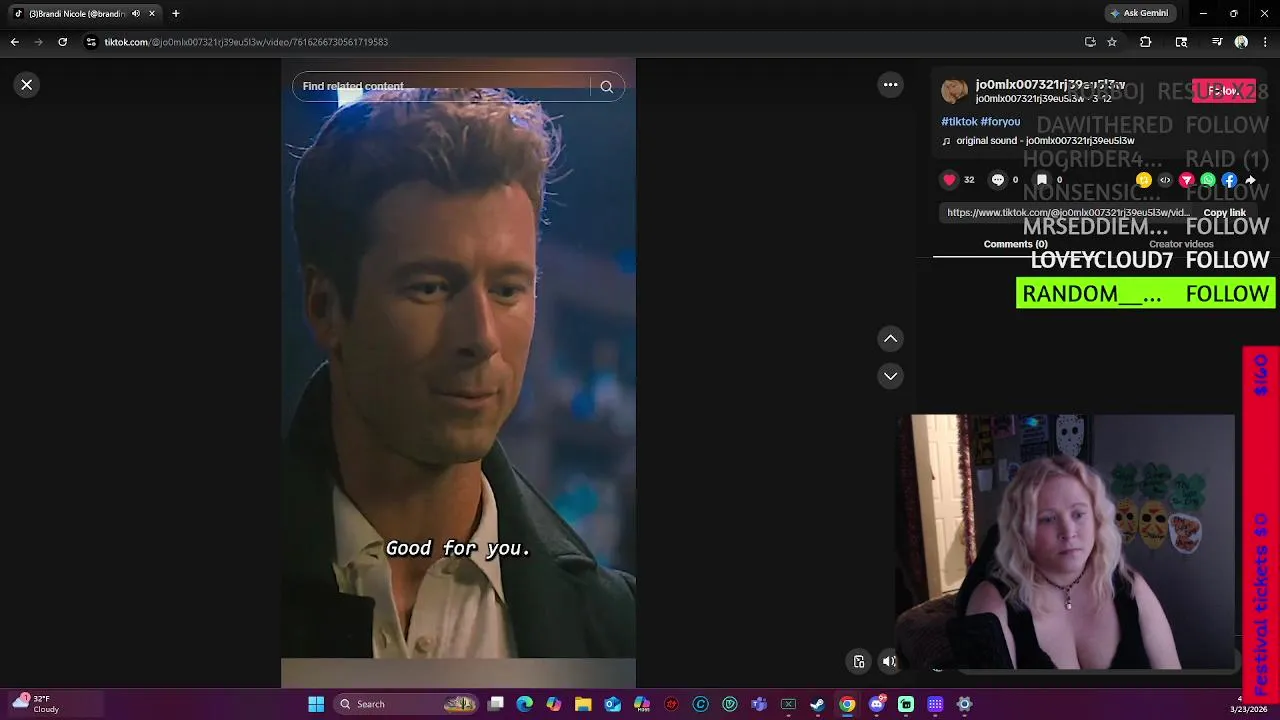This screenshot has height=720, width=1280.
Task: Go to the previous video with up chevron
Action: click(890, 339)
